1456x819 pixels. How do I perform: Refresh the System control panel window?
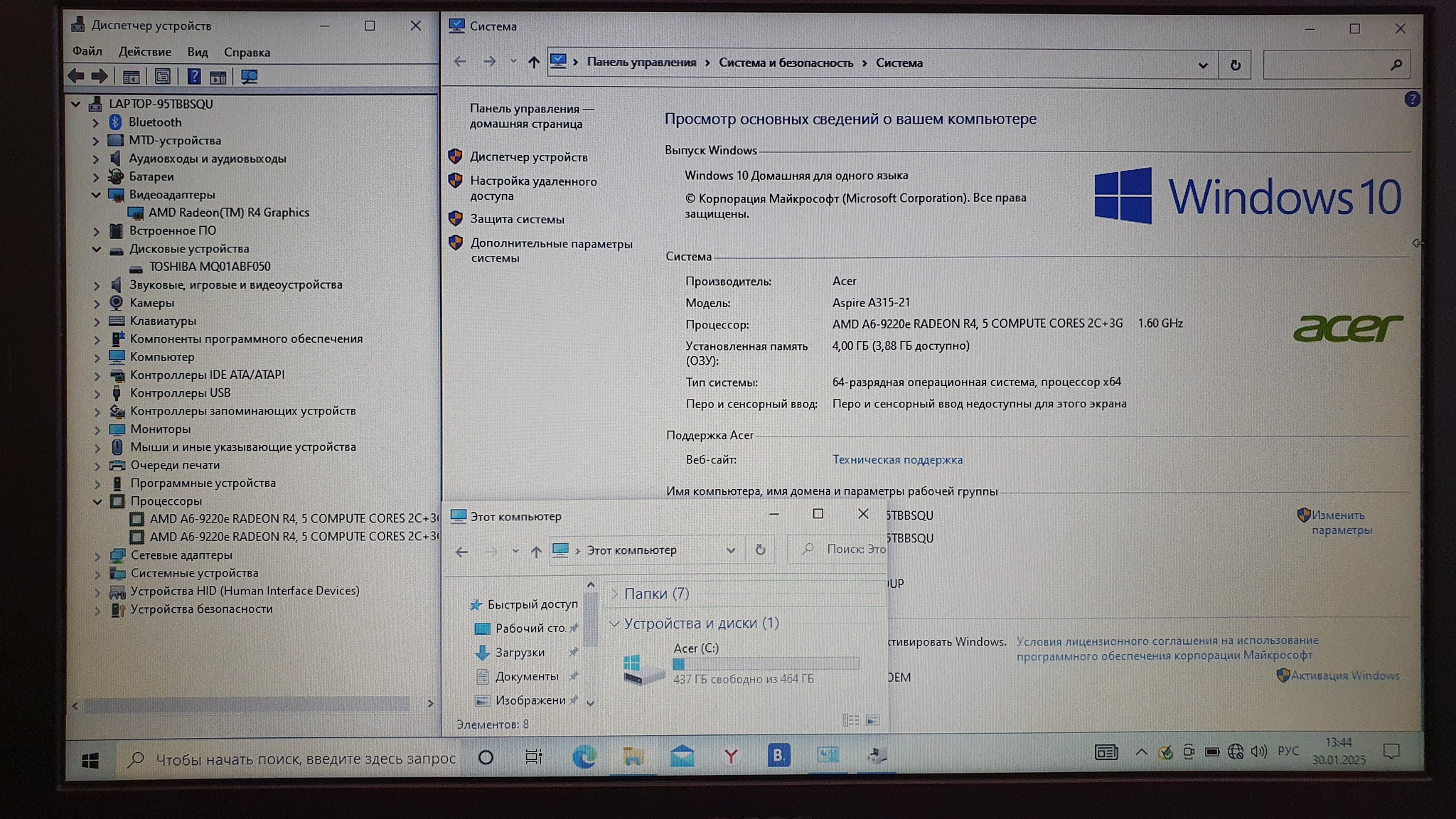tap(1235, 65)
